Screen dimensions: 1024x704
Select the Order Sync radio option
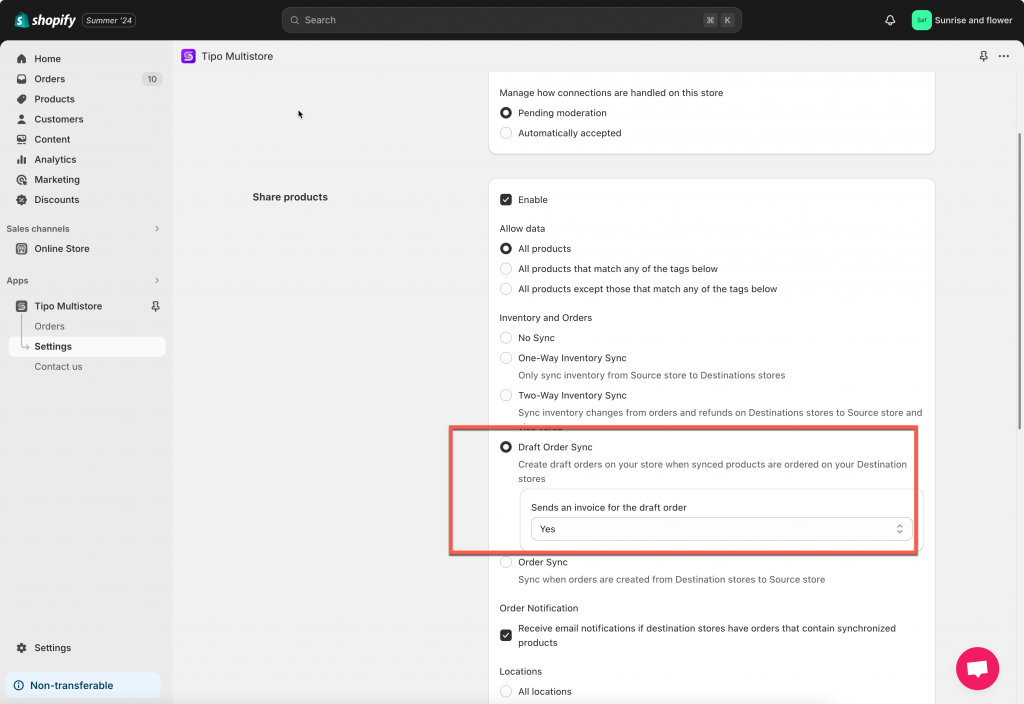click(x=506, y=563)
